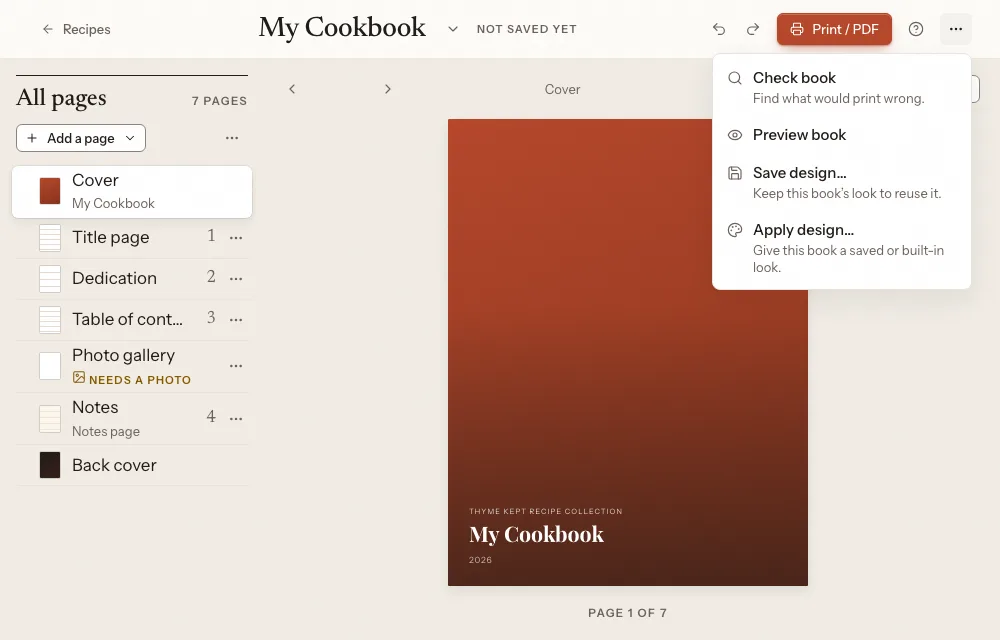Select the Cover page in the list
This screenshot has width=1000, height=640.
(132, 192)
